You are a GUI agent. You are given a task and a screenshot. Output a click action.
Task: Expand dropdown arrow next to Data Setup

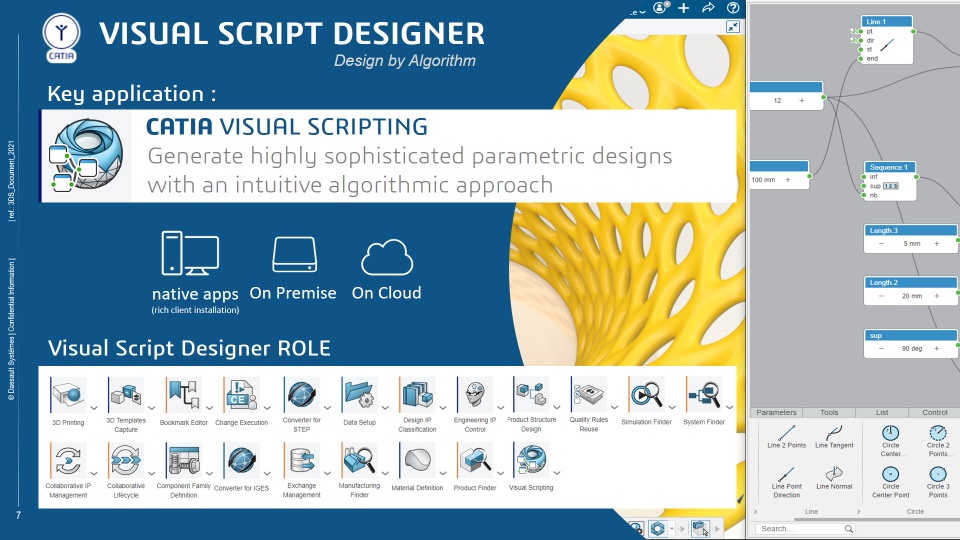(385, 408)
